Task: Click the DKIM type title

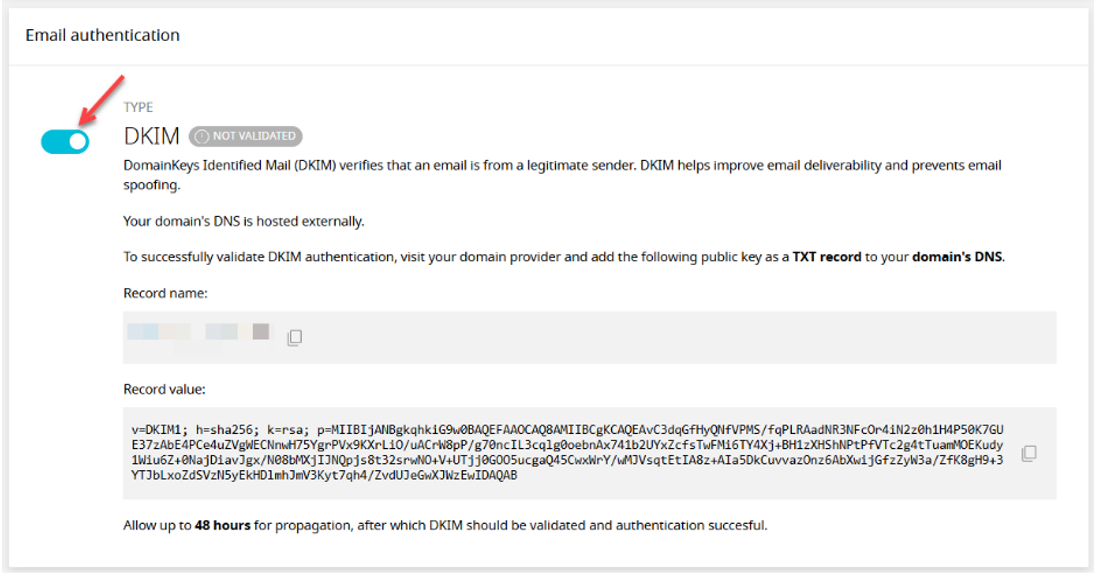Action: tap(152, 135)
